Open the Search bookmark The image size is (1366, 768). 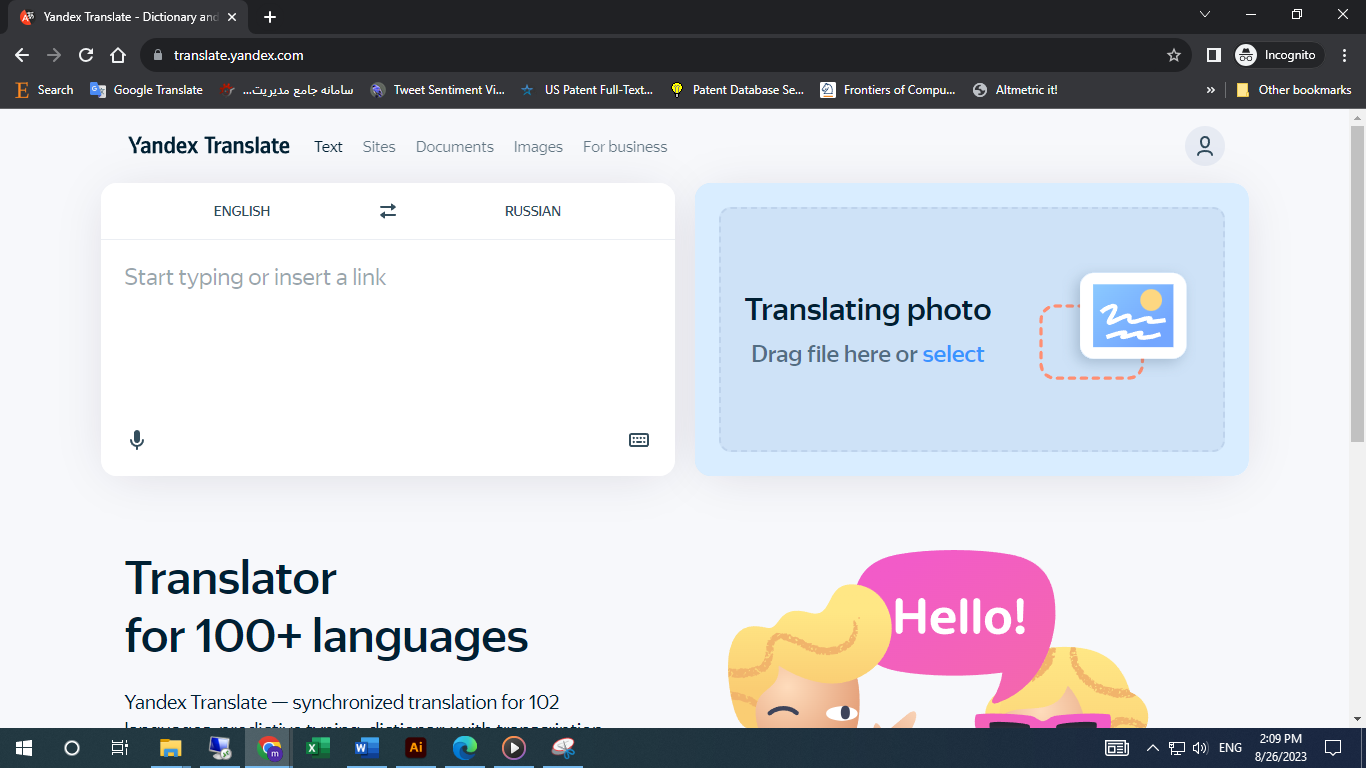tap(45, 90)
